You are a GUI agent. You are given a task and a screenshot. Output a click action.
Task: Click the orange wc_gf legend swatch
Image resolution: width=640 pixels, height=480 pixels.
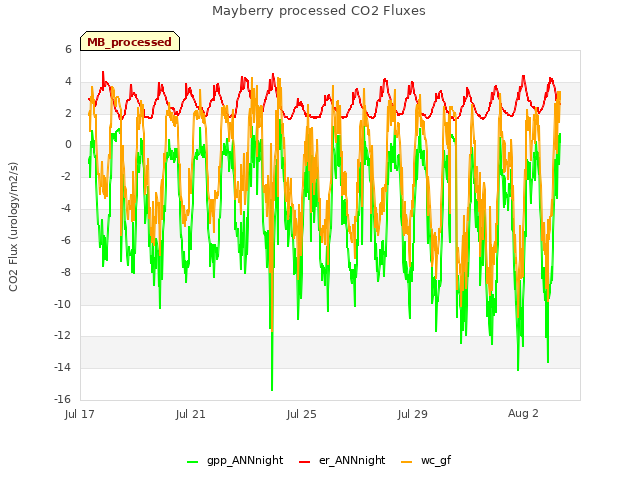click(x=407, y=462)
